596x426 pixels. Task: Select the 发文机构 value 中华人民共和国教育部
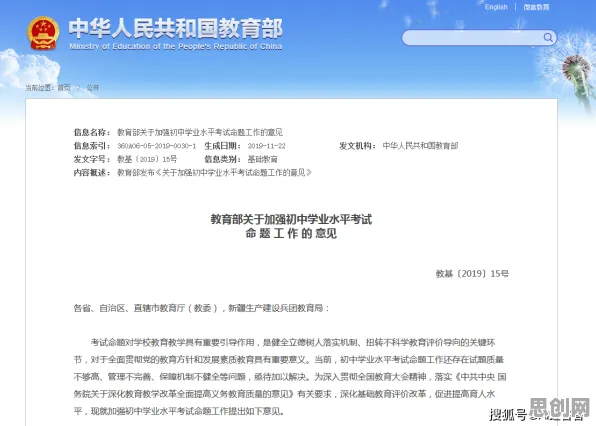(x=420, y=146)
